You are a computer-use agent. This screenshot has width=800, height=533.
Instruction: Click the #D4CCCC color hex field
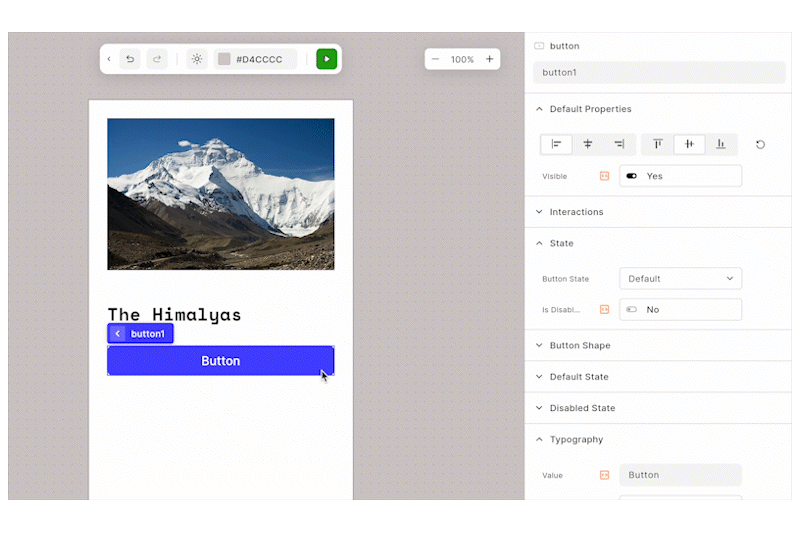259,59
